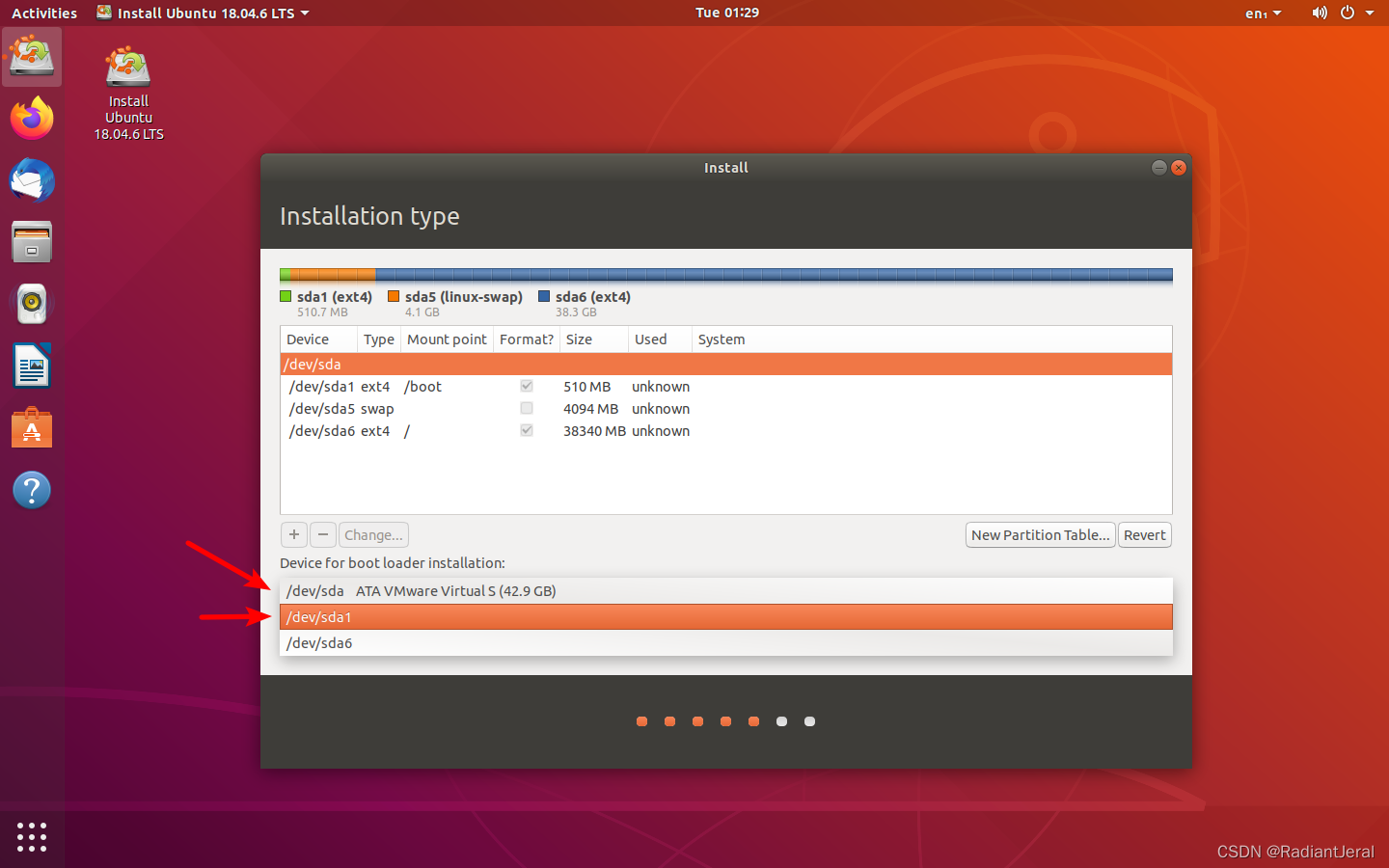Click the 4.1 GB legend value
This screenshot has height=868, width=1389.
pyautogui.click(x=422, y=312)
